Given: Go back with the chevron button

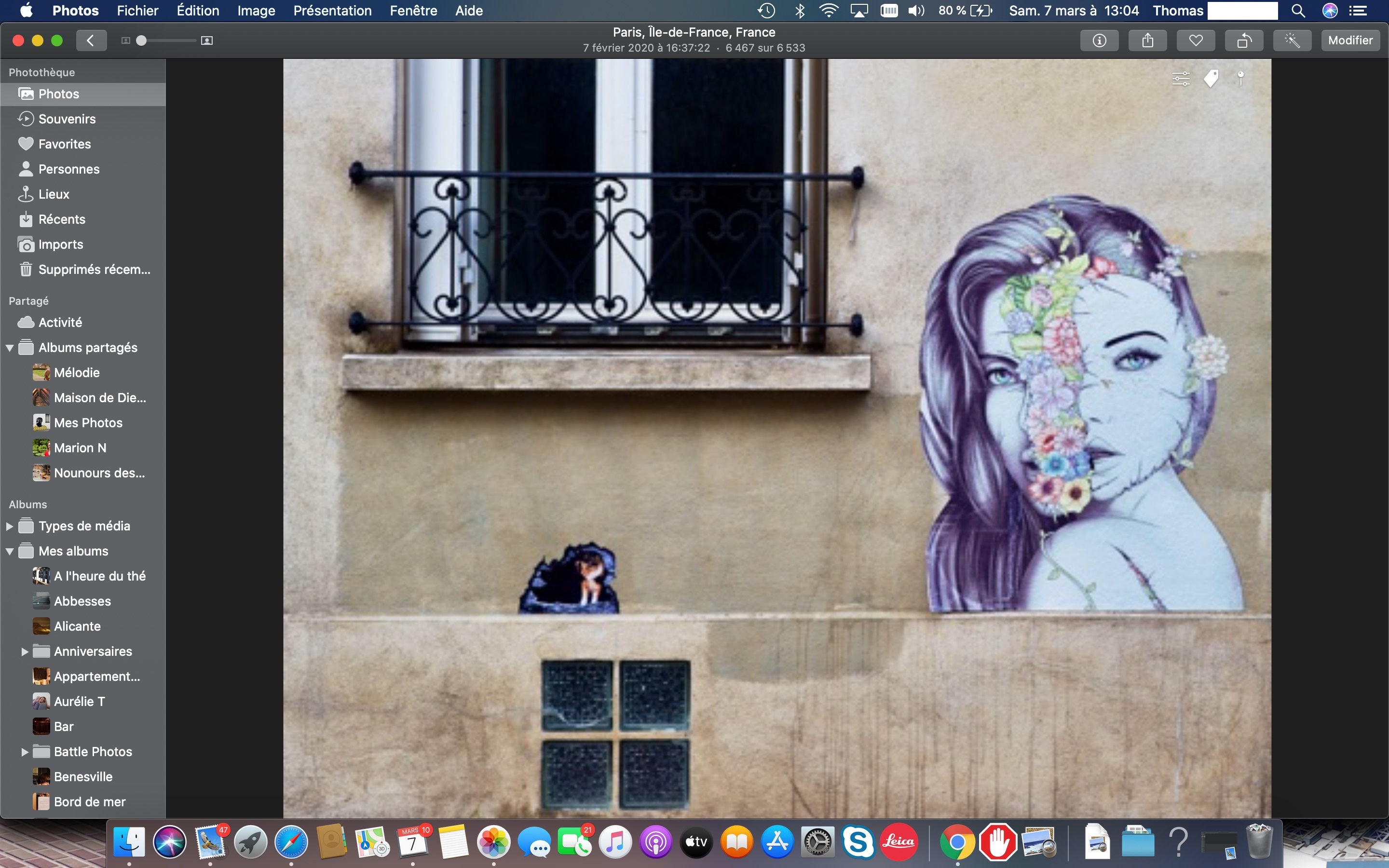Looking at the screenshot, I should (90, 40).
